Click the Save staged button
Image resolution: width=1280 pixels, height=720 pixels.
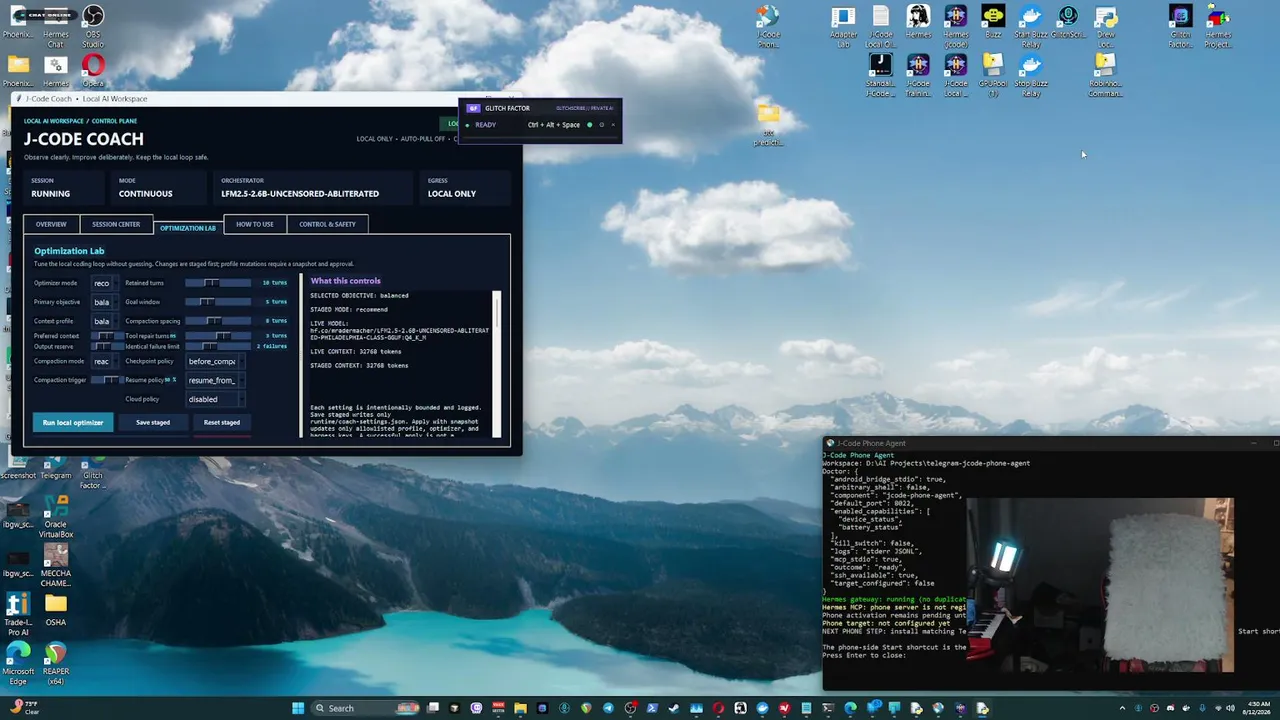(153, 422)
